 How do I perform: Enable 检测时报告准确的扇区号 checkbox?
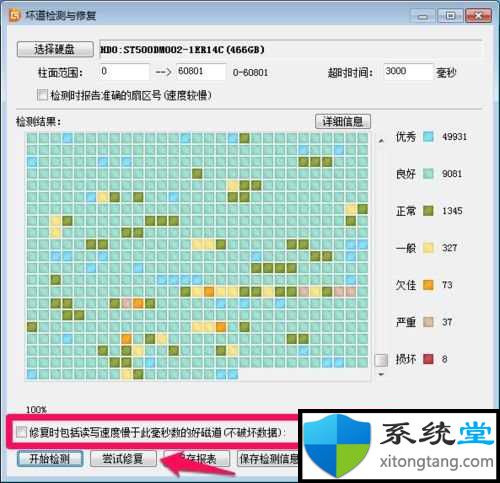(x=42, y=95)
